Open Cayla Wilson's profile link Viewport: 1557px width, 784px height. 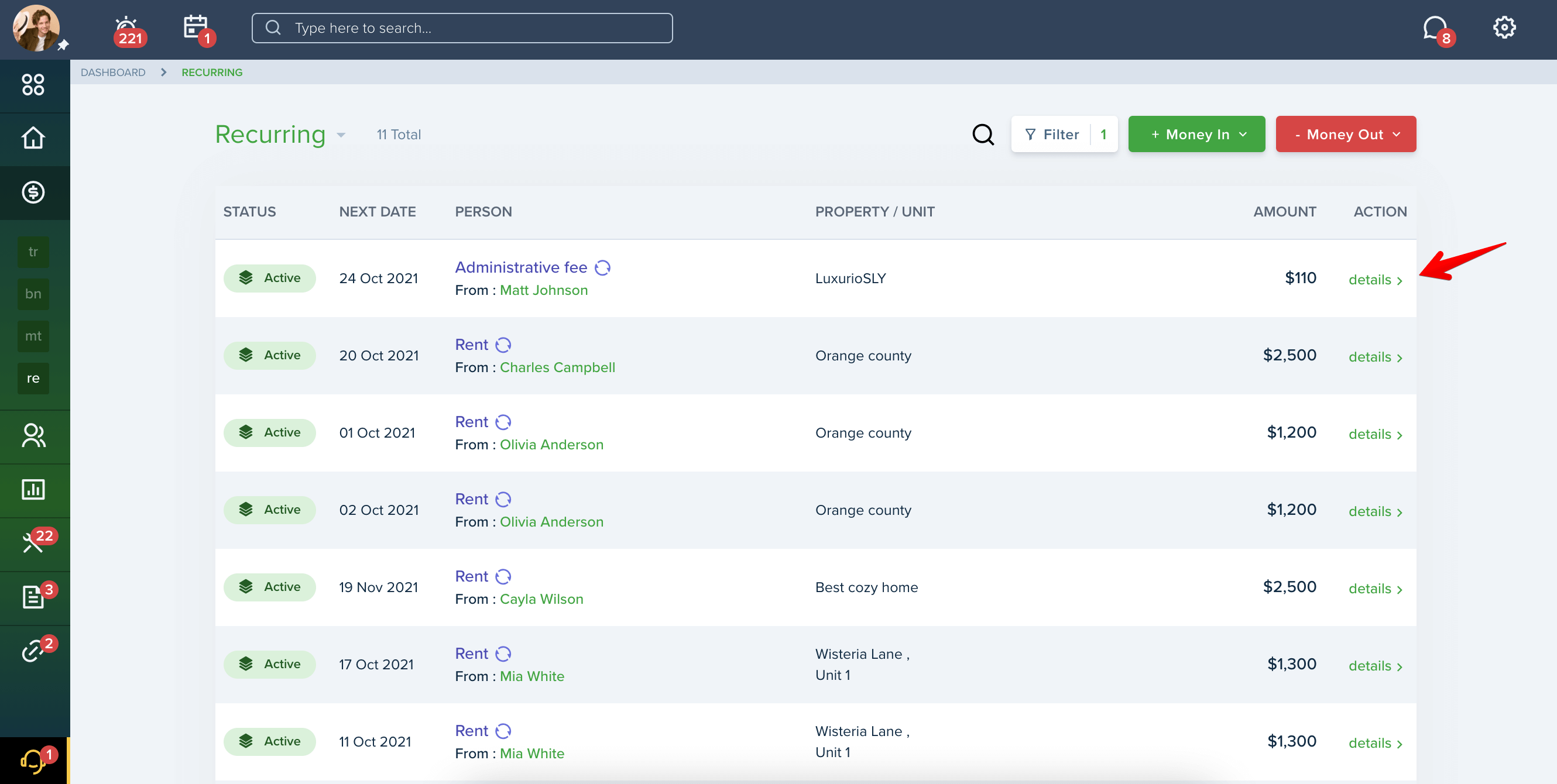(x=541, y=600)
